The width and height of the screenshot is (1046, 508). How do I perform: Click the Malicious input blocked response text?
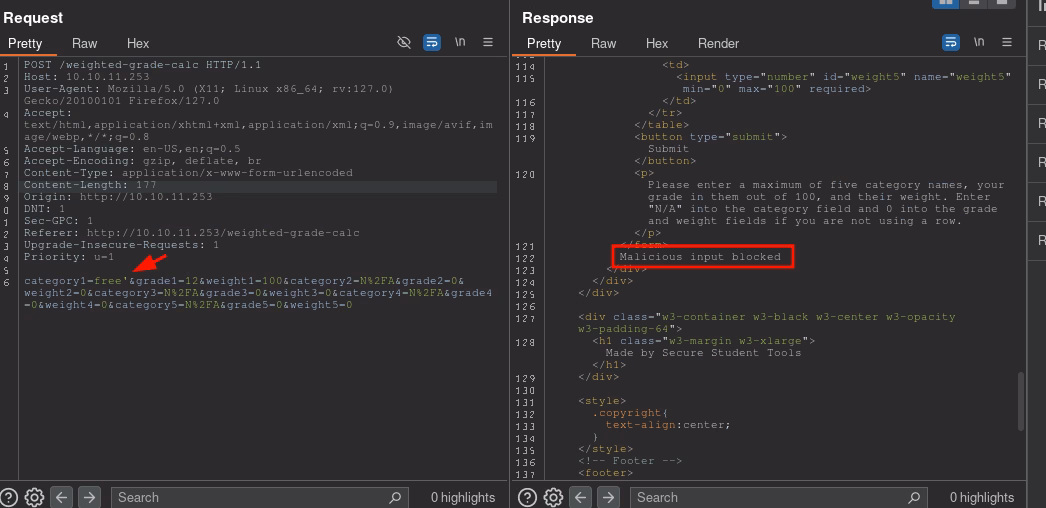(x=700, y=257)
